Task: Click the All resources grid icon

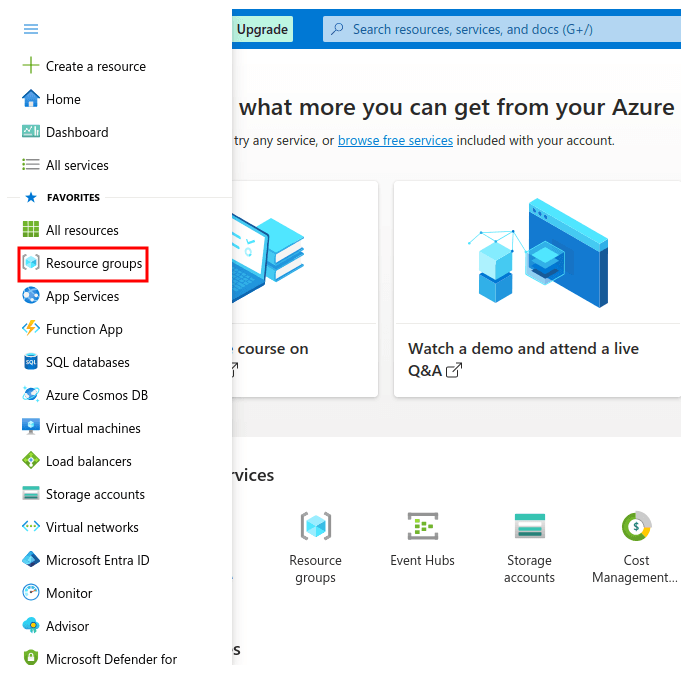Action: [x=31, y=230]
